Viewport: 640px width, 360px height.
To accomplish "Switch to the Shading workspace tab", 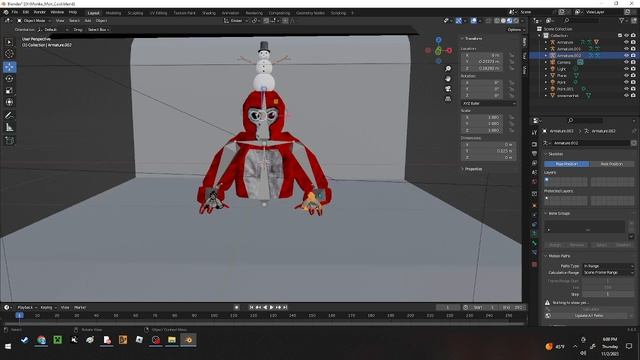I will click(x=209, y=13).
